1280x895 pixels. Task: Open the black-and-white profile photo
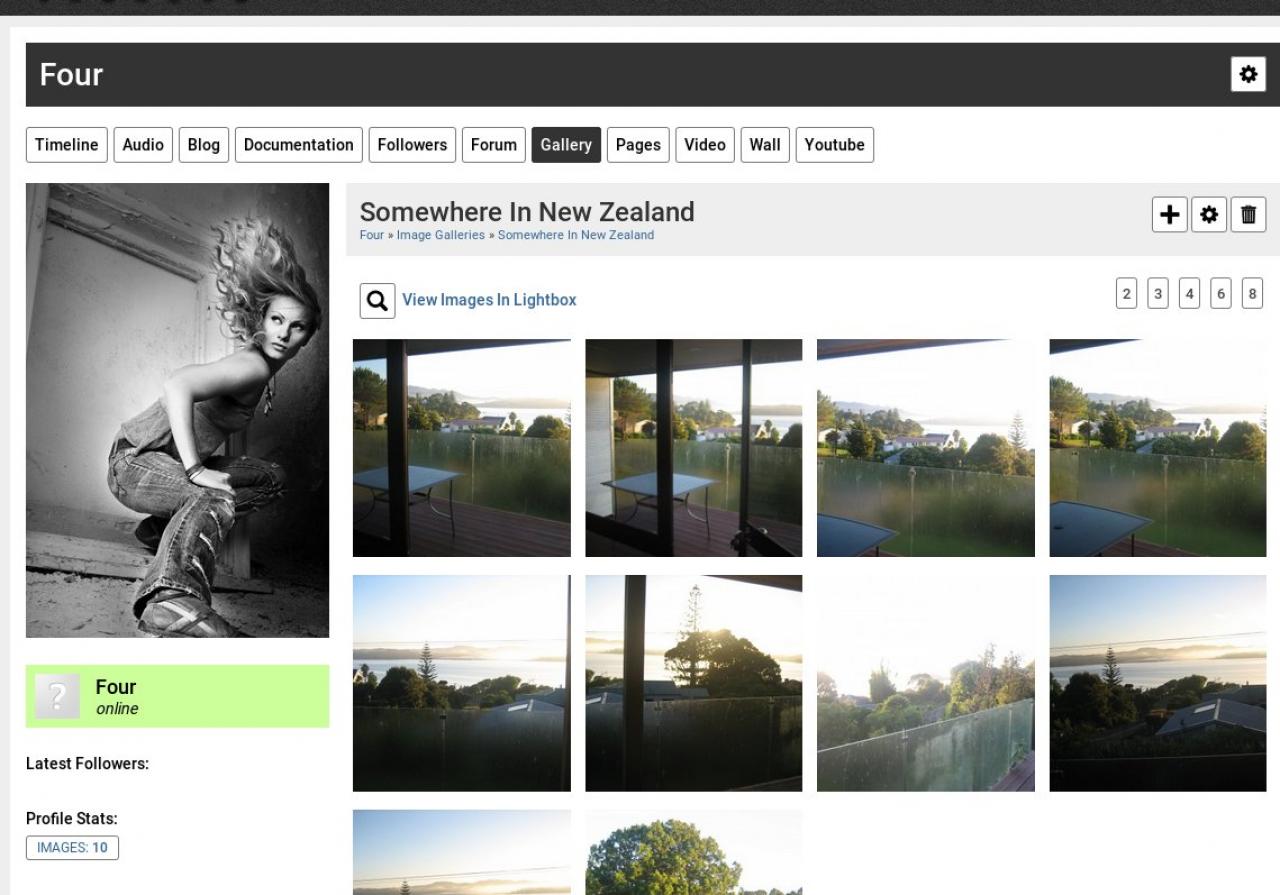coord(177,410)
